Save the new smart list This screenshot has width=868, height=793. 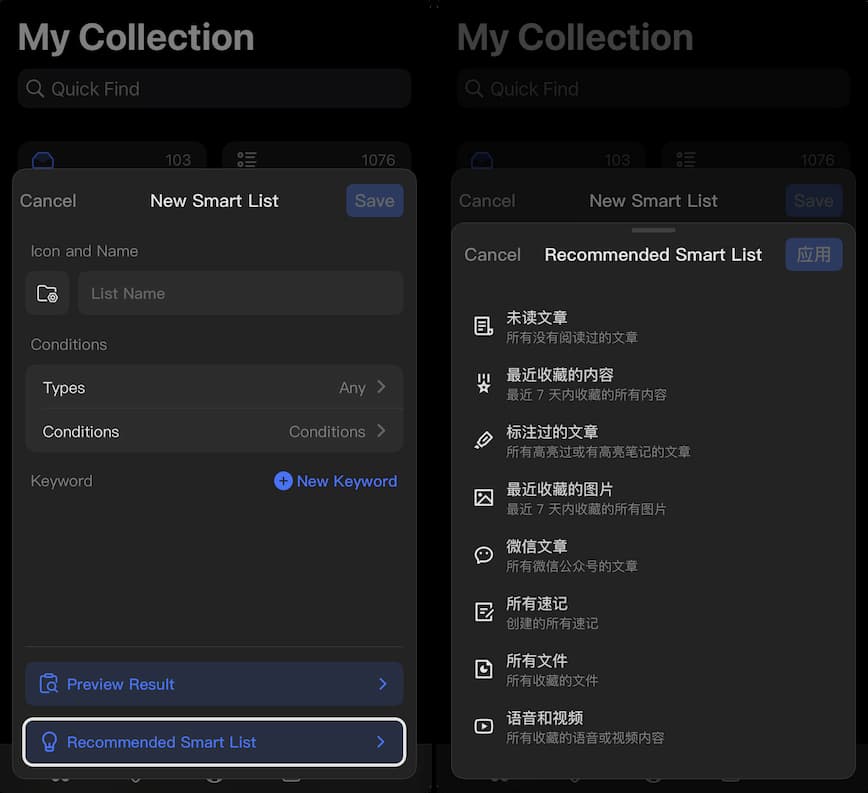coord(374,200)
